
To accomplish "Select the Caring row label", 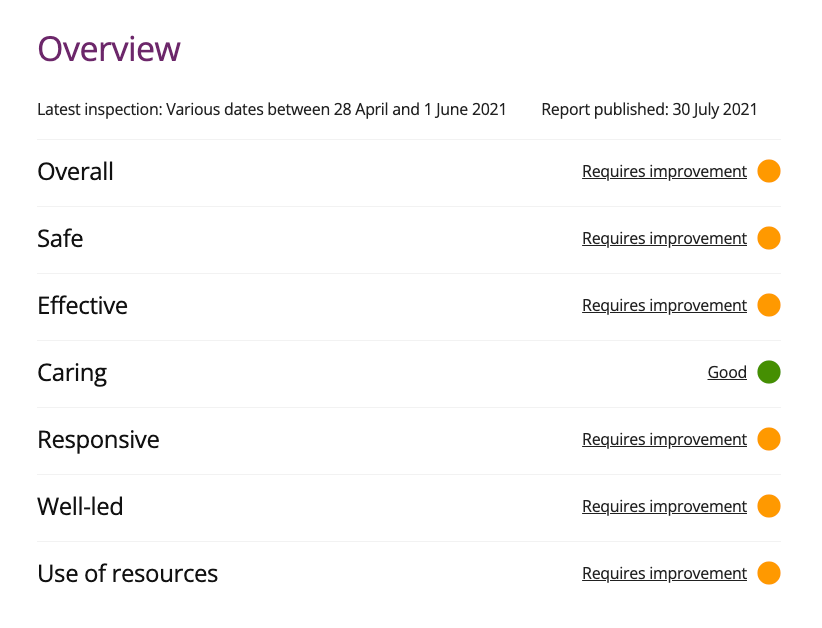I will pyautogui.click(x=72, y=373).
